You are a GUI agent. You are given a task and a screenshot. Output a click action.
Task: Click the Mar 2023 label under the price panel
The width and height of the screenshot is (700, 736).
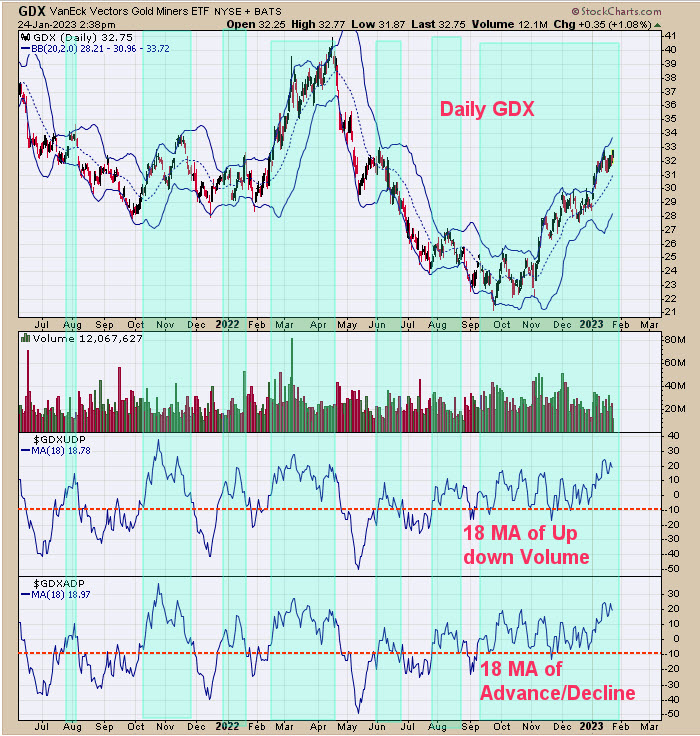coord(649,324)
